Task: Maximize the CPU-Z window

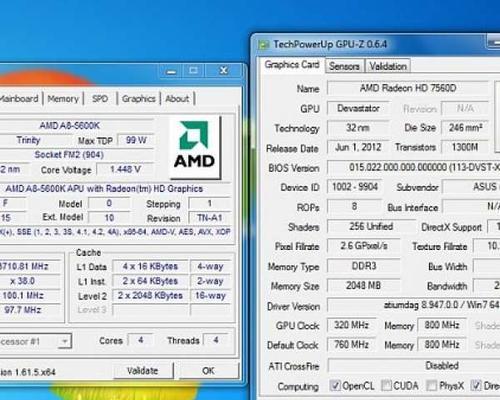Action: [x=193, y=71]
